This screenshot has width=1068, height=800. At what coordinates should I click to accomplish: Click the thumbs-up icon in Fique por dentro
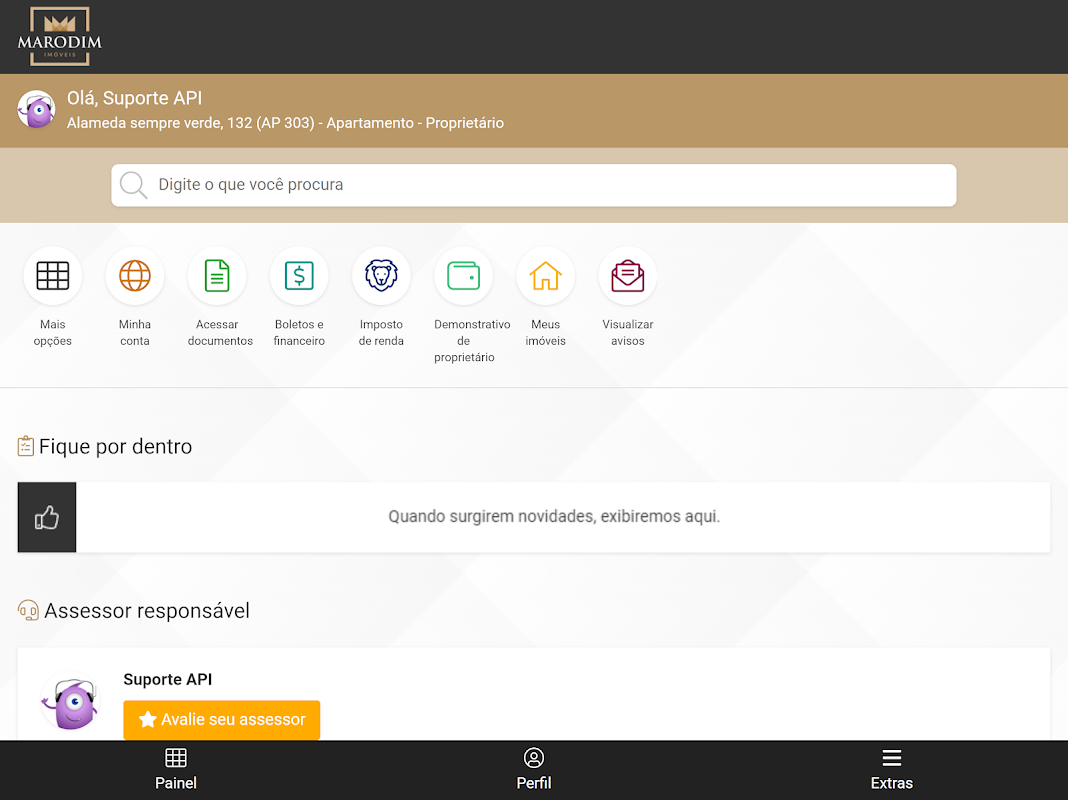[x=47, y=517]
